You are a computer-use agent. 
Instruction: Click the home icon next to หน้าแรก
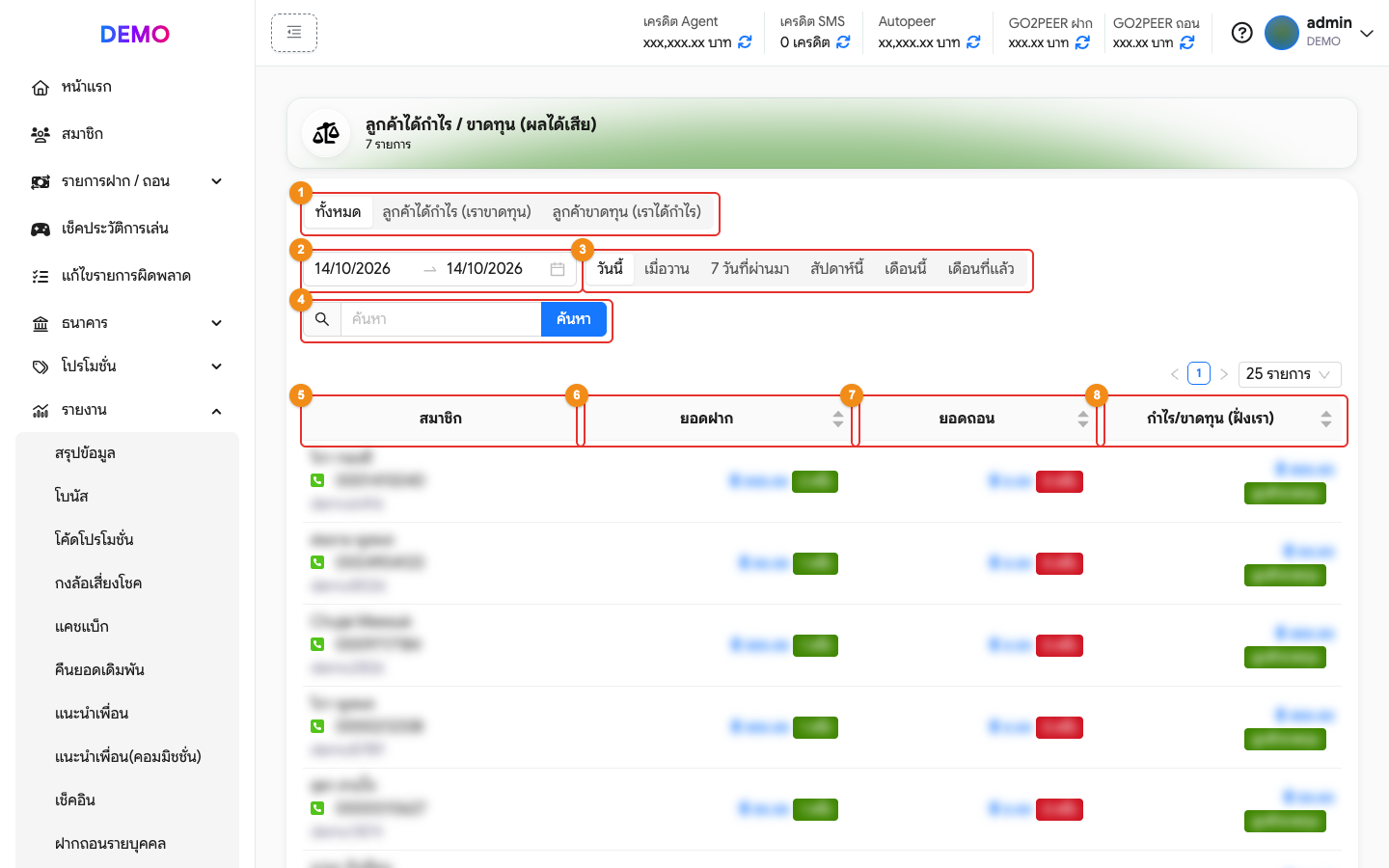coord(41,88)
